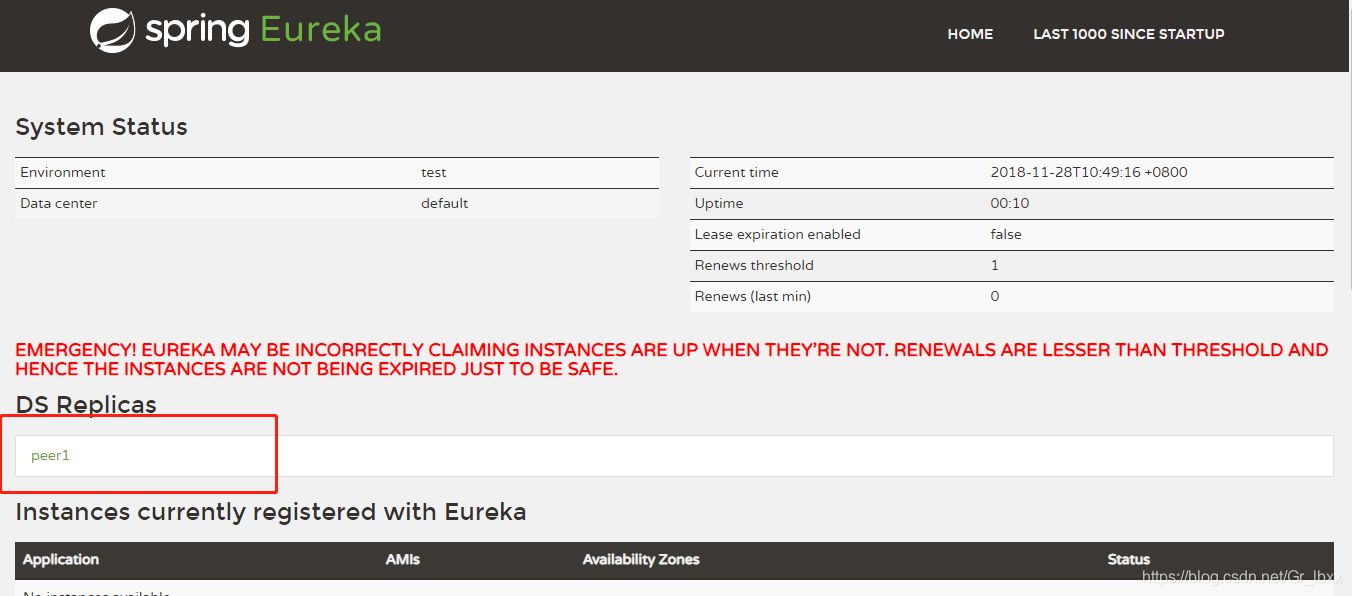
Task: Open the spring Eureka brand link
Action: (236, 30)
